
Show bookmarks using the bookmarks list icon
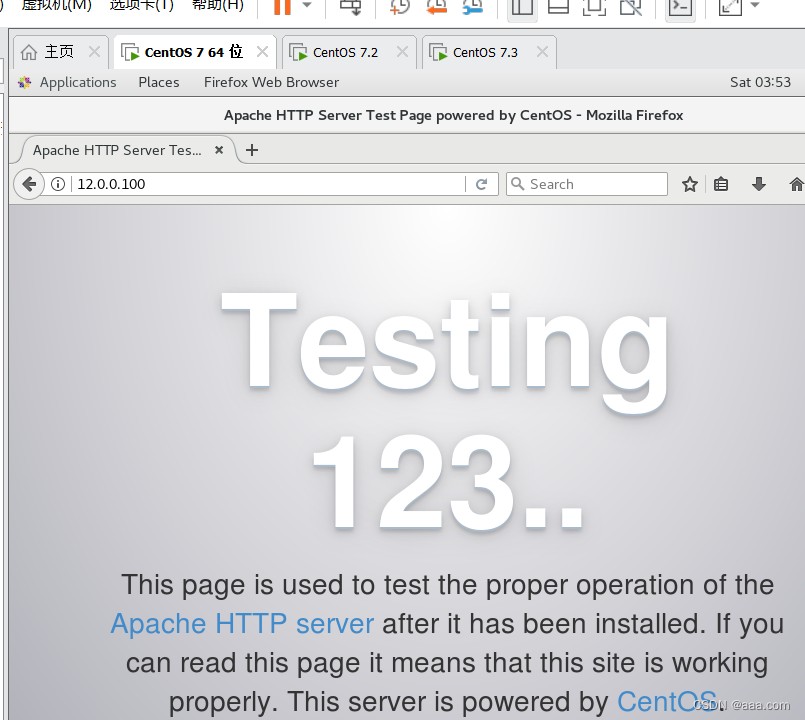(x=721, y=184)
